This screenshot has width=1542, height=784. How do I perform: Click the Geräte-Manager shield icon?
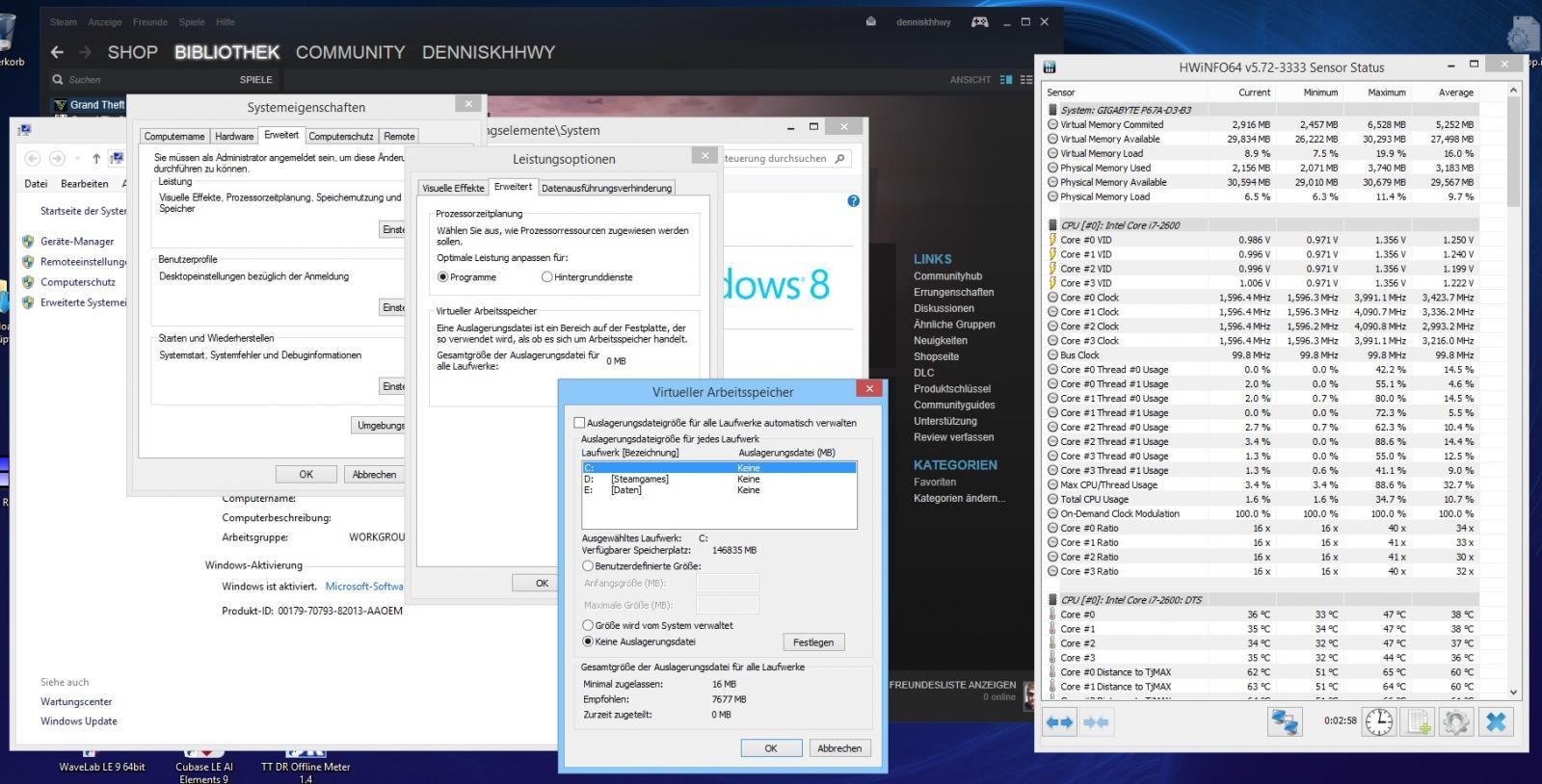(x=28, y=241)
